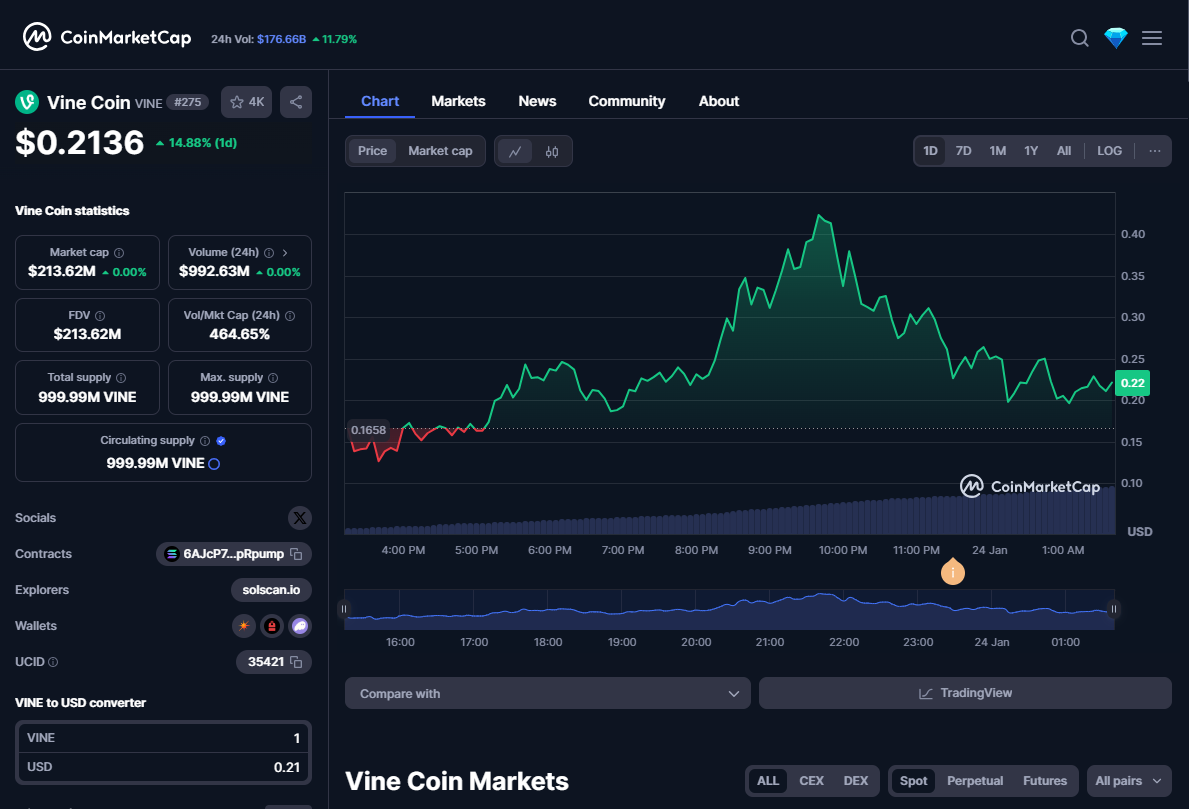
Task: Open the Community tab
Action: pyautogui.click(x=626, y=101)
